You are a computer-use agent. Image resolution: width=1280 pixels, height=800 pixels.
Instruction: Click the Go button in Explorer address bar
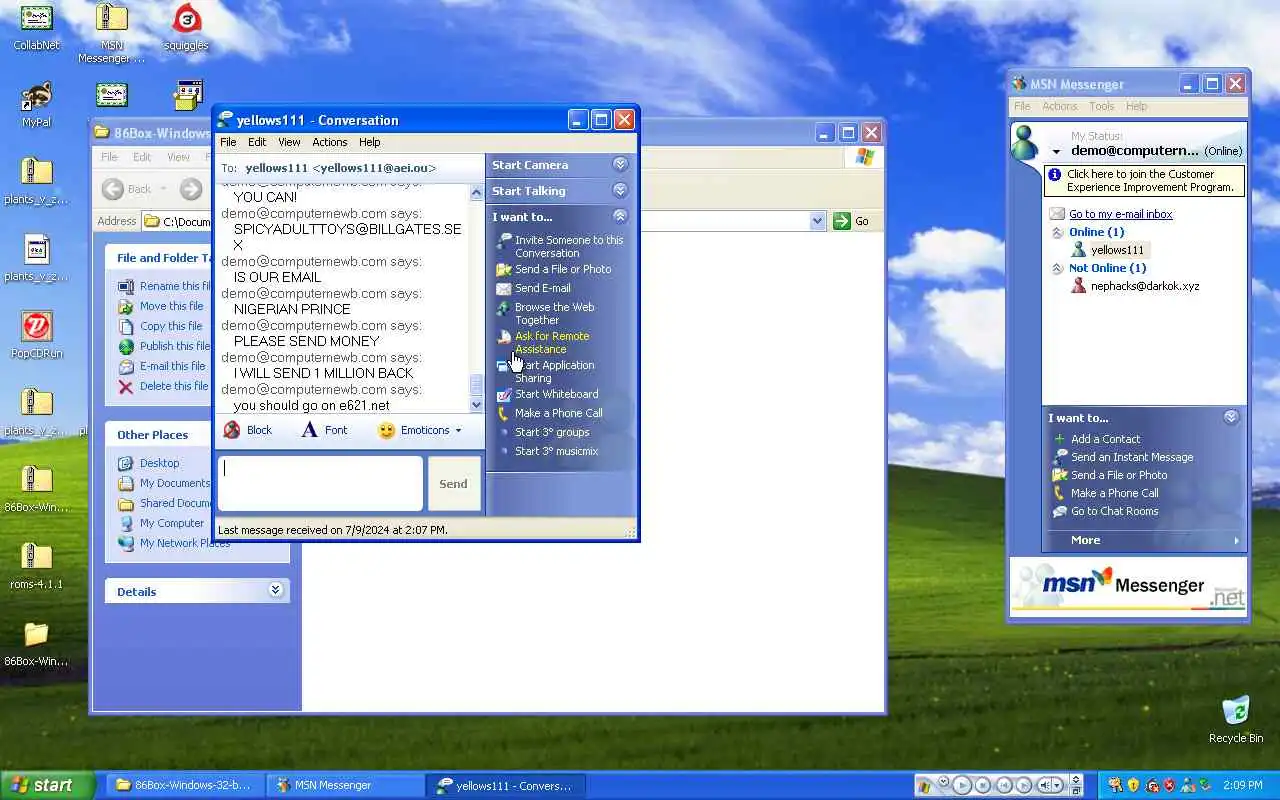click(852, 221)
